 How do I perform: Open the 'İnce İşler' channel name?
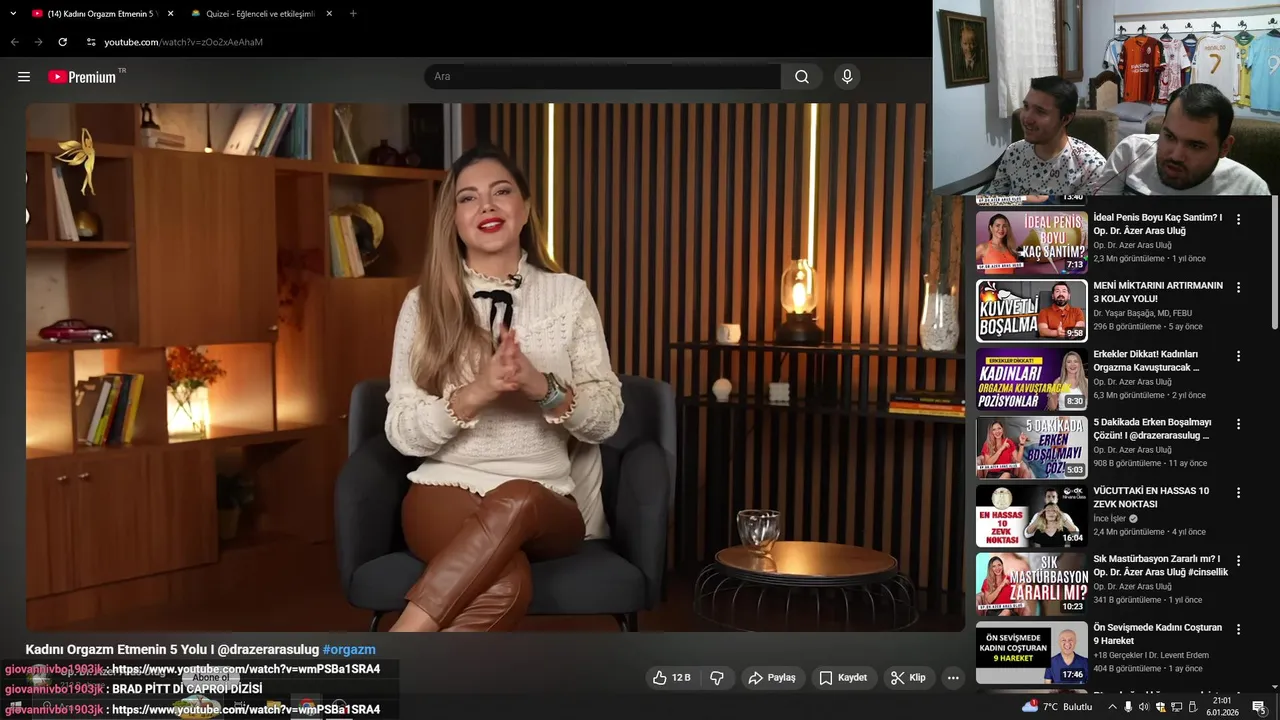tap(1110, 518)
